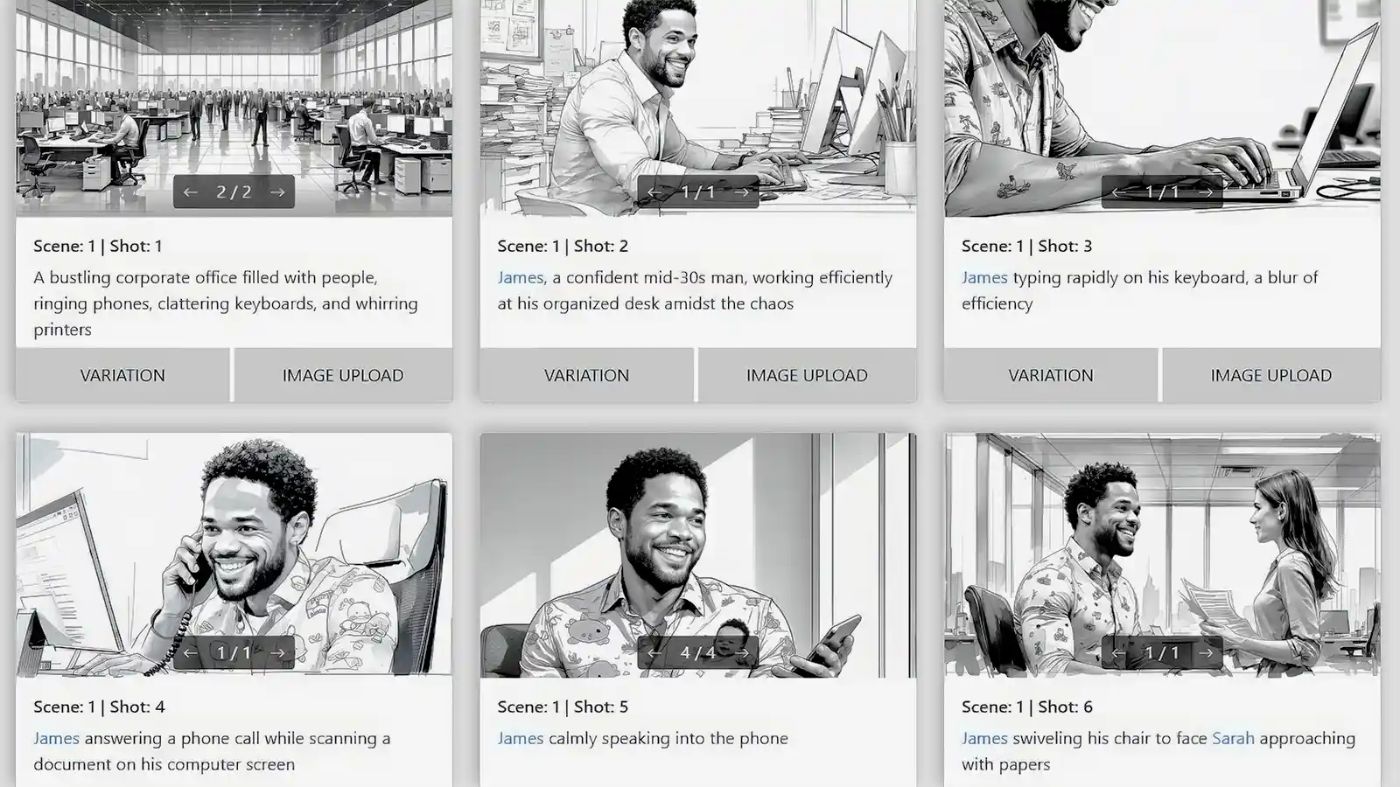Go to next image in Shot 1
Viewport: 1400px width, 787px height.
[x=277, y=192]
